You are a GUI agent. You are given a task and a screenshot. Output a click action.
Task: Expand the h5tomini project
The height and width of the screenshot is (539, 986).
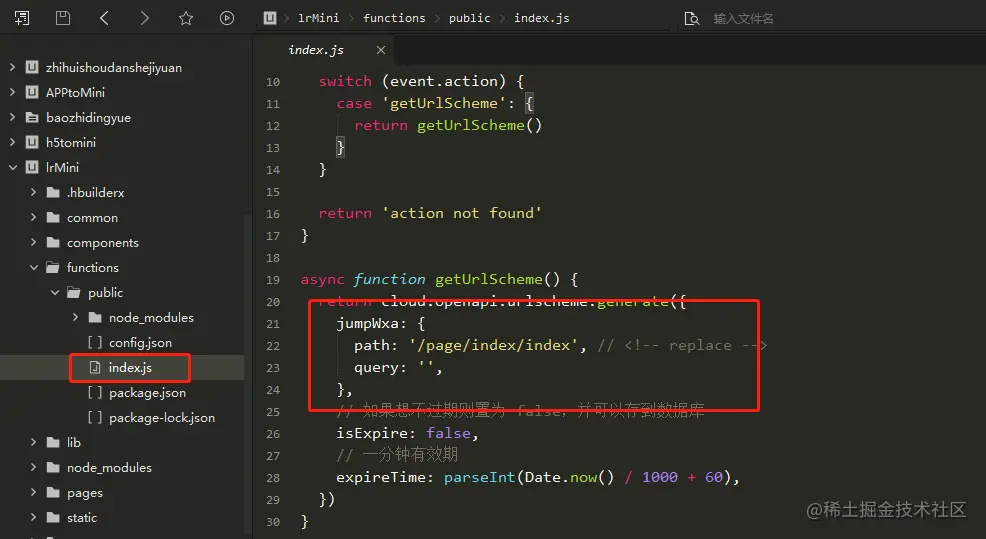coord(13,142)
